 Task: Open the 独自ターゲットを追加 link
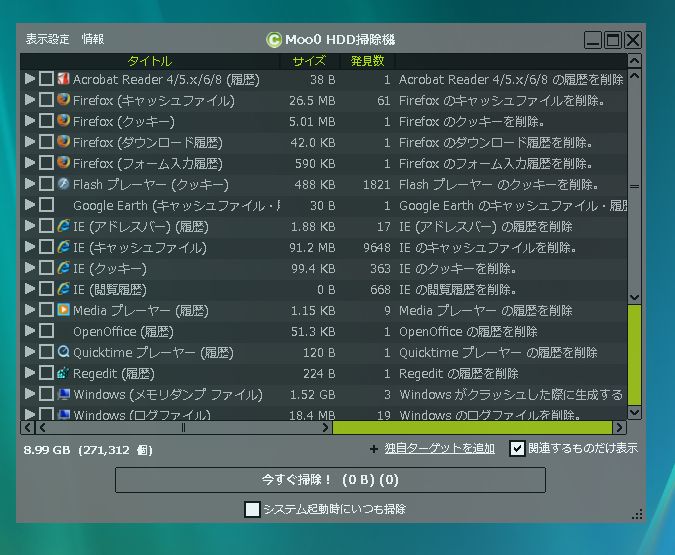click(440, 449)
